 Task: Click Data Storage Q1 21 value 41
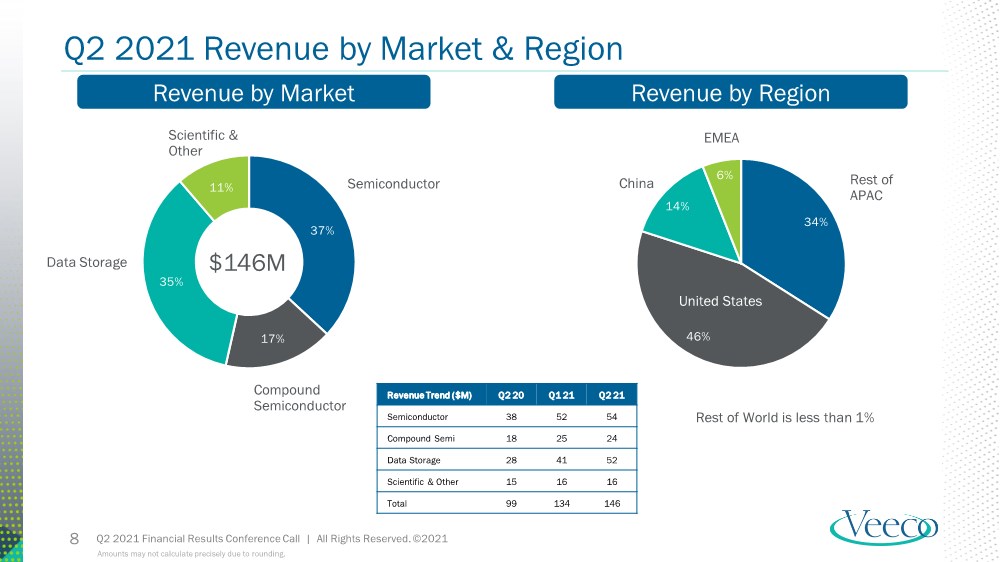tap(561, 460)
